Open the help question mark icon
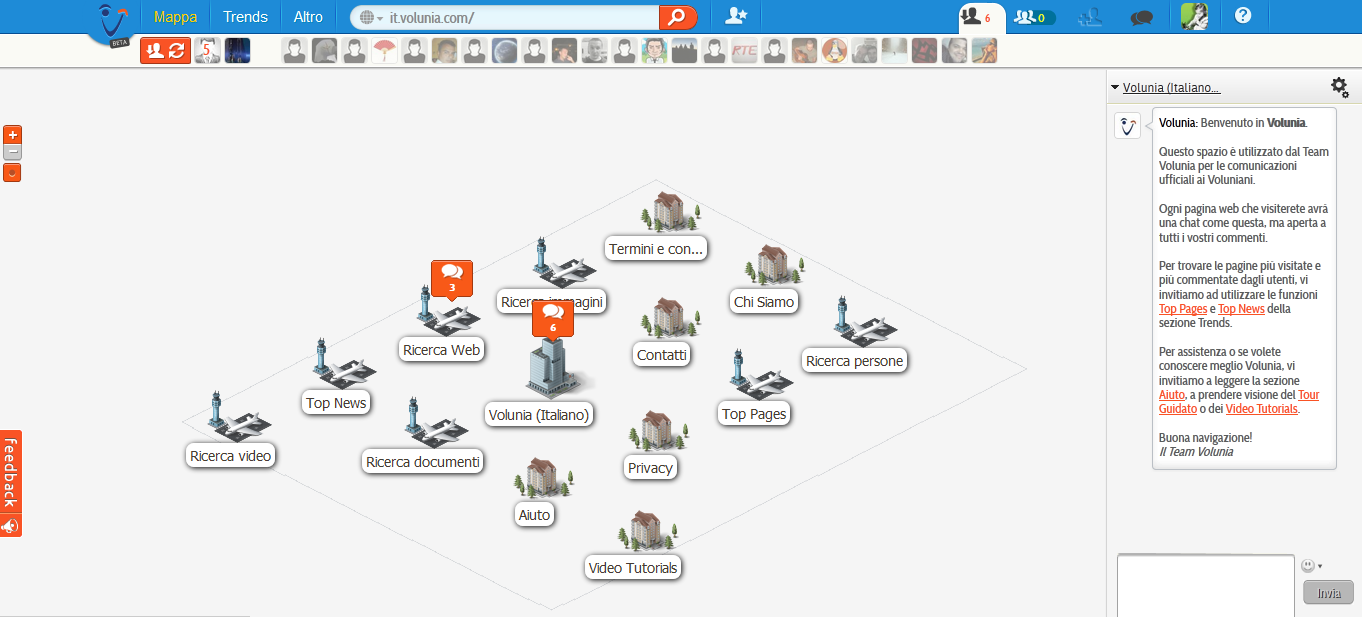 (1243, 16)
